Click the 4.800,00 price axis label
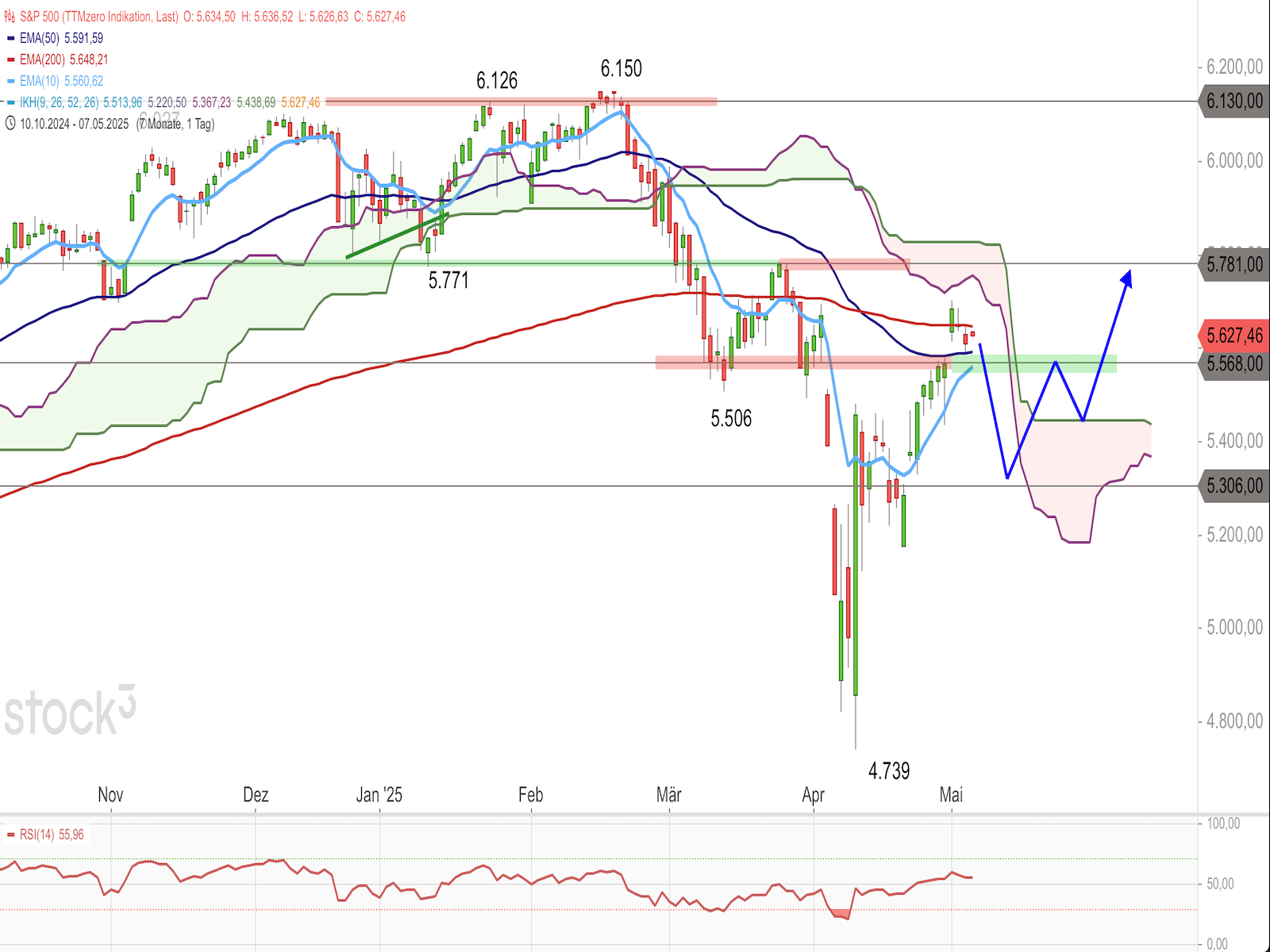This screenshot has height=952, width=1270. tap(1235, 721)
